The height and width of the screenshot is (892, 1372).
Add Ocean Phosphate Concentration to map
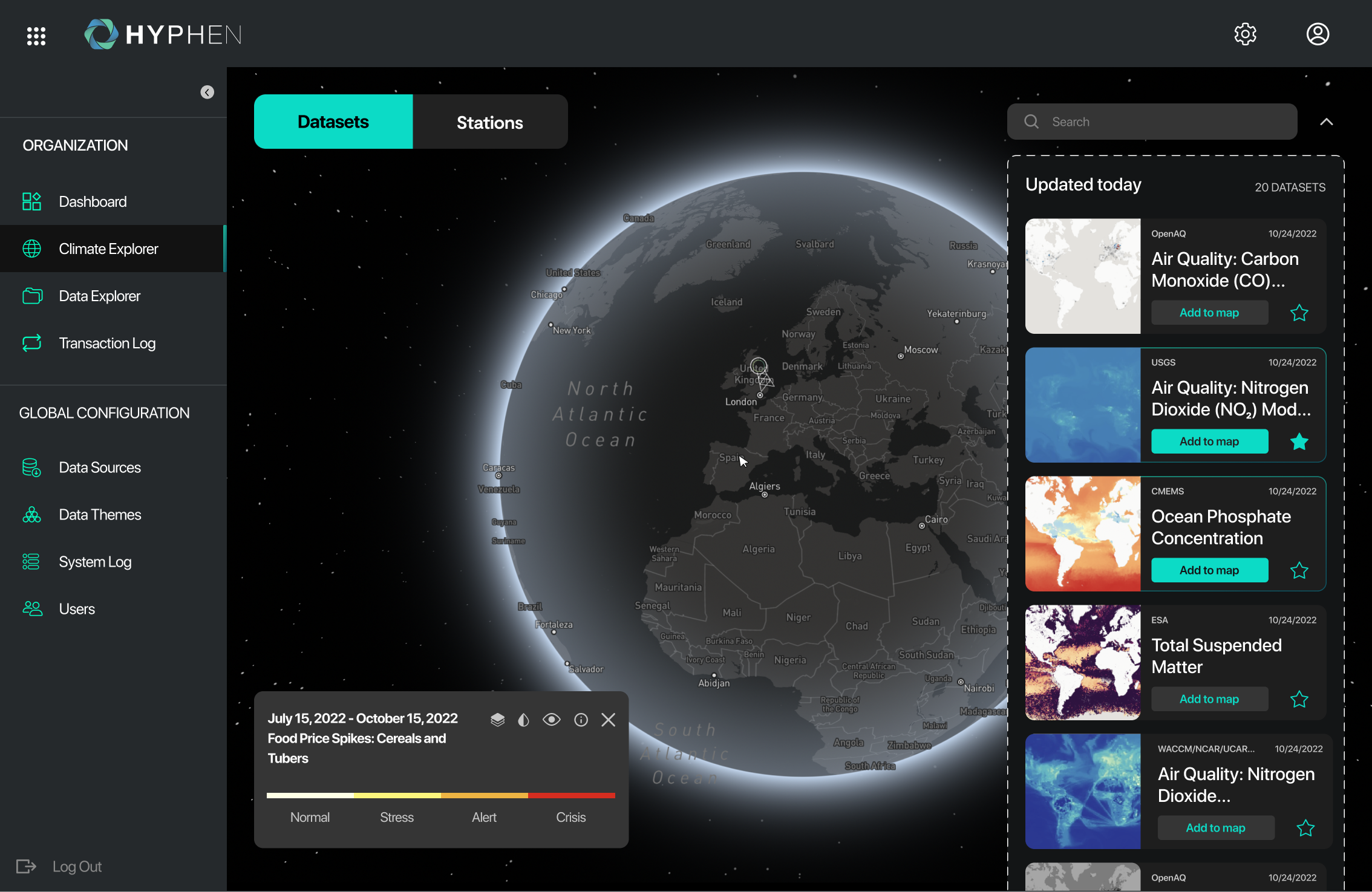coord(1209,570)
